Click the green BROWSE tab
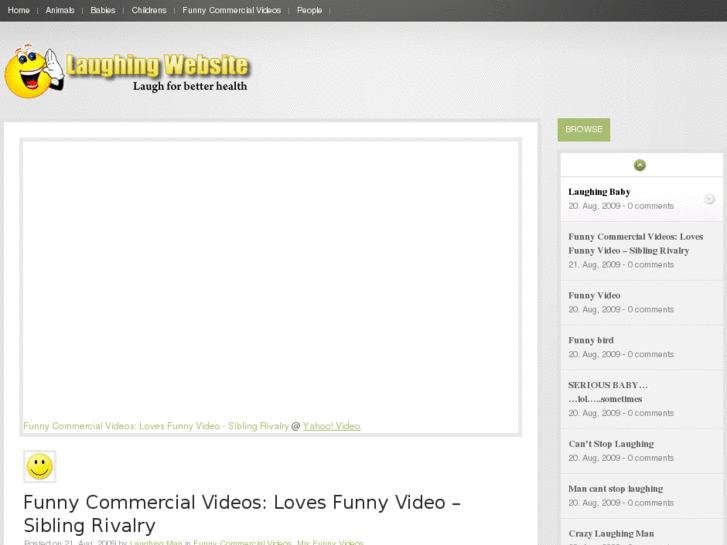Viewport: 727px width, 545px height. pos(584,129)
